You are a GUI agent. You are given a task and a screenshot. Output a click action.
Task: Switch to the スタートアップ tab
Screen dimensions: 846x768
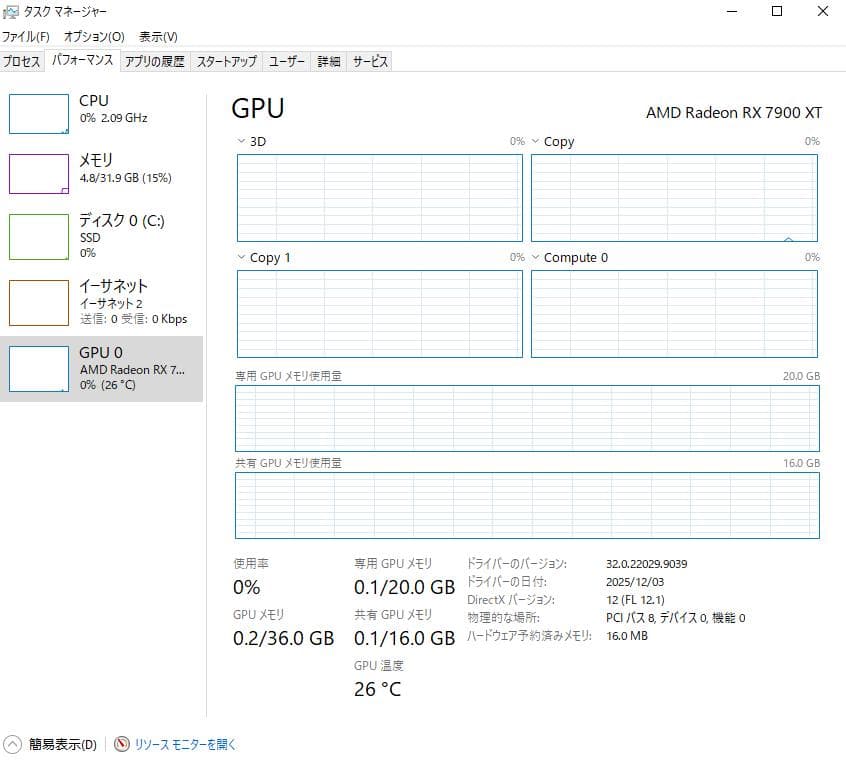(x=225, y=60)
